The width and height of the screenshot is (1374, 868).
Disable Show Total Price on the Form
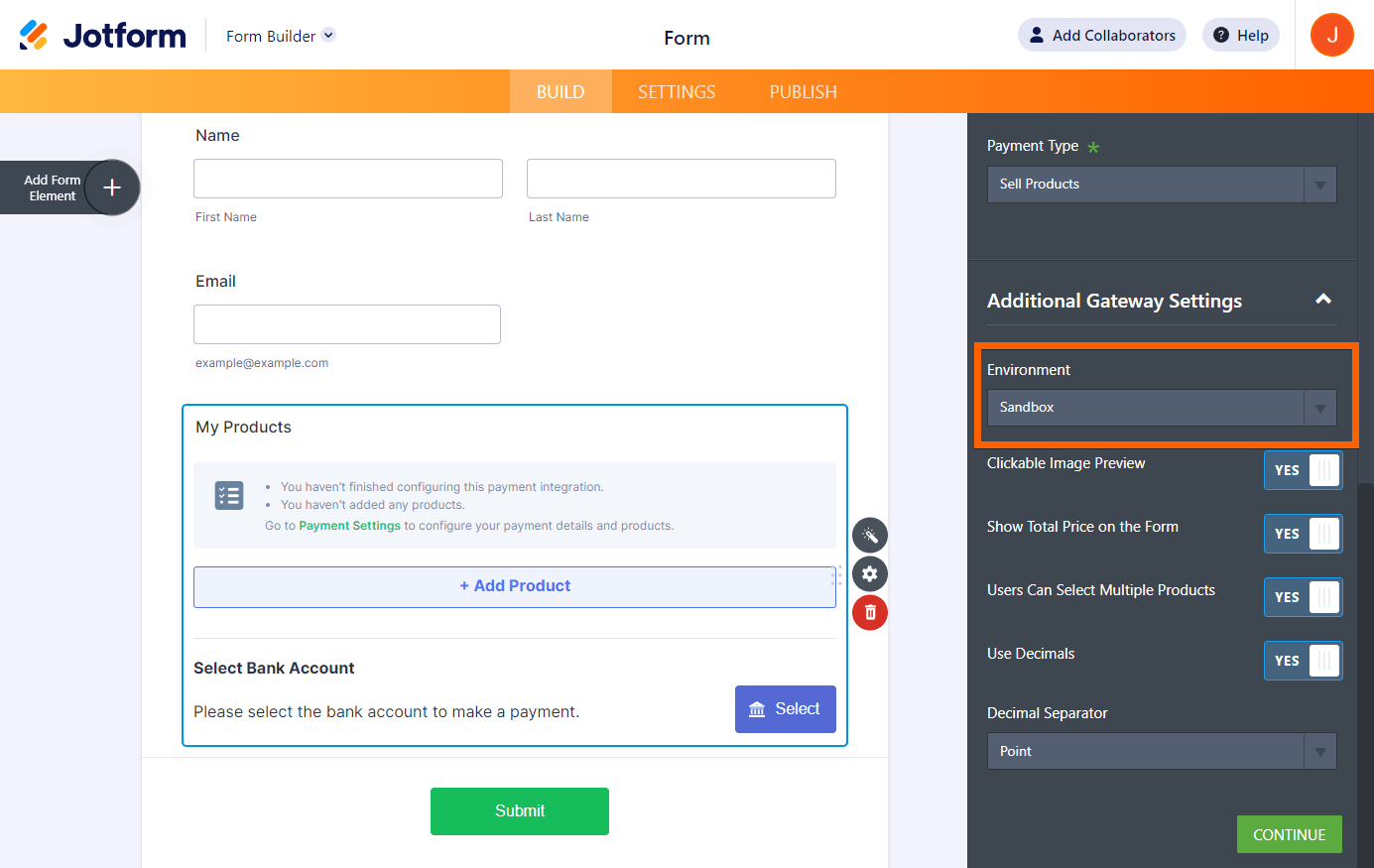[x=1303, y=534]
